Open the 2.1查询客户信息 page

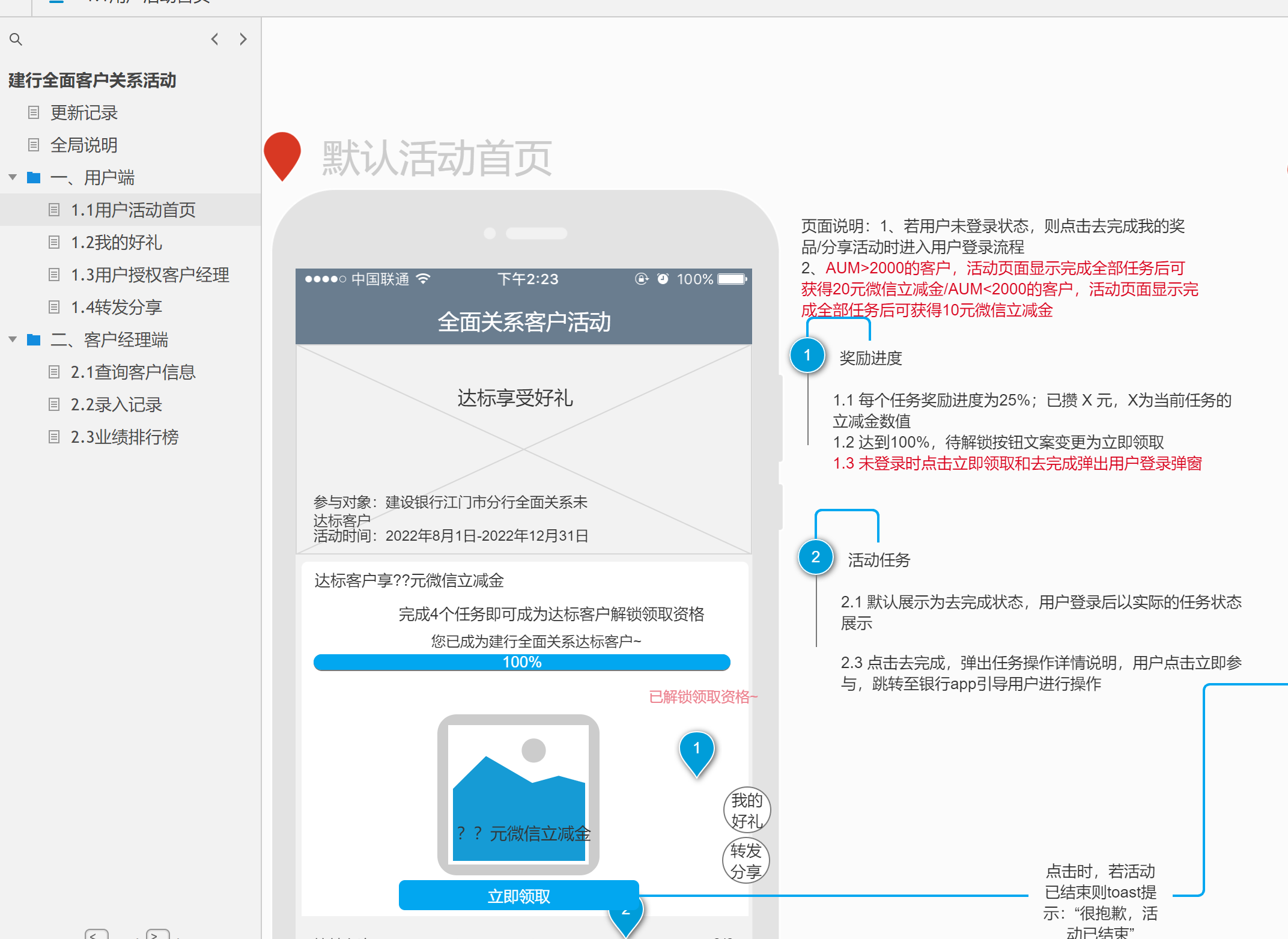(x=133, y=372)
